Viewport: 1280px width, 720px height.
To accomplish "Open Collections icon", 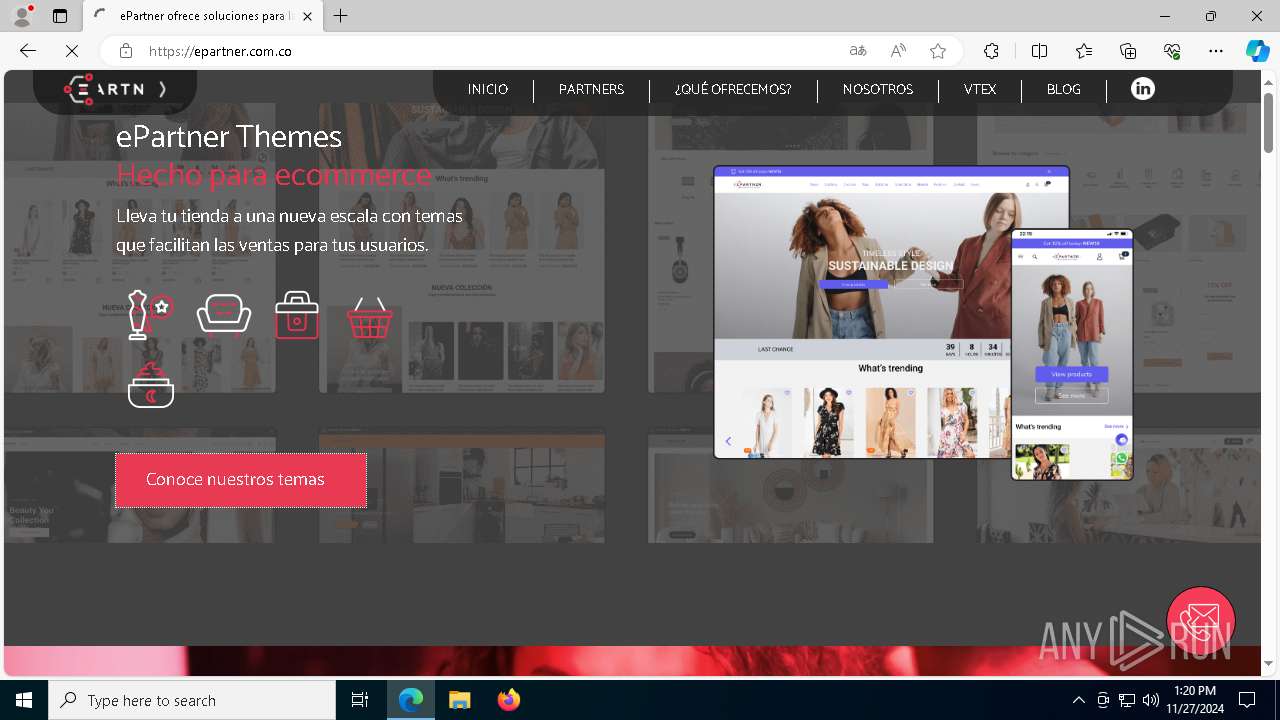I will click(1128, 51).
